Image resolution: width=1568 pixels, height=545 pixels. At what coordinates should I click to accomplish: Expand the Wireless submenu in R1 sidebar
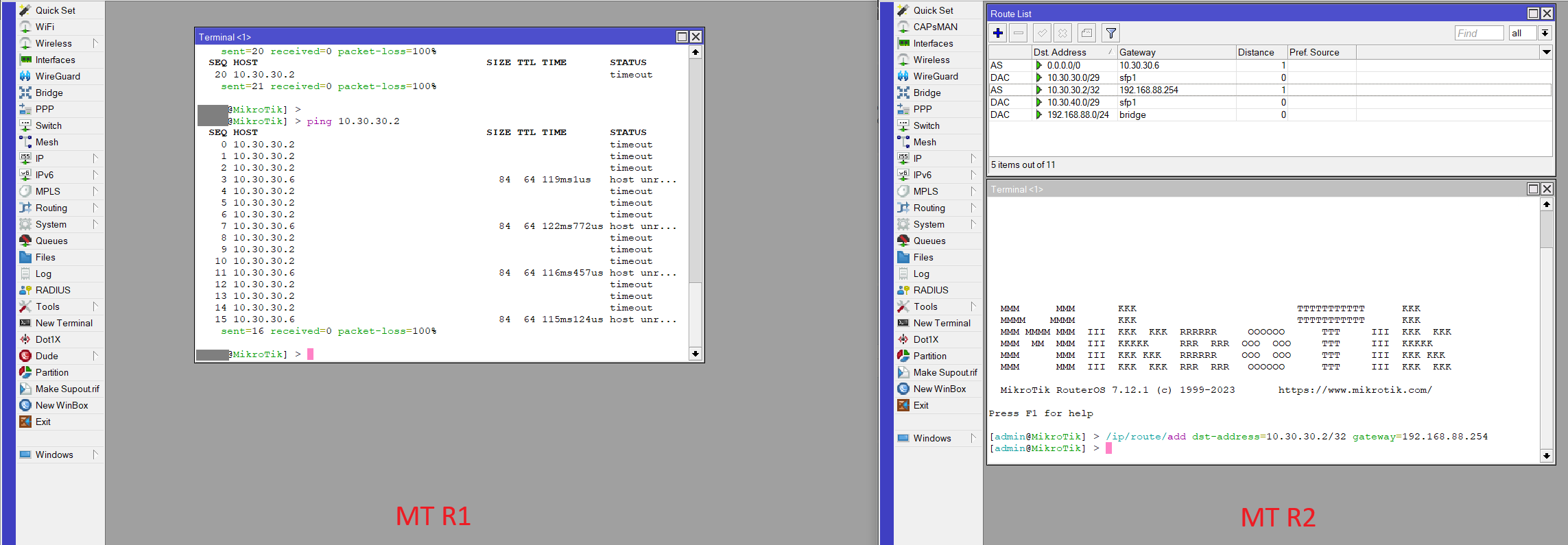click(95, 43)
